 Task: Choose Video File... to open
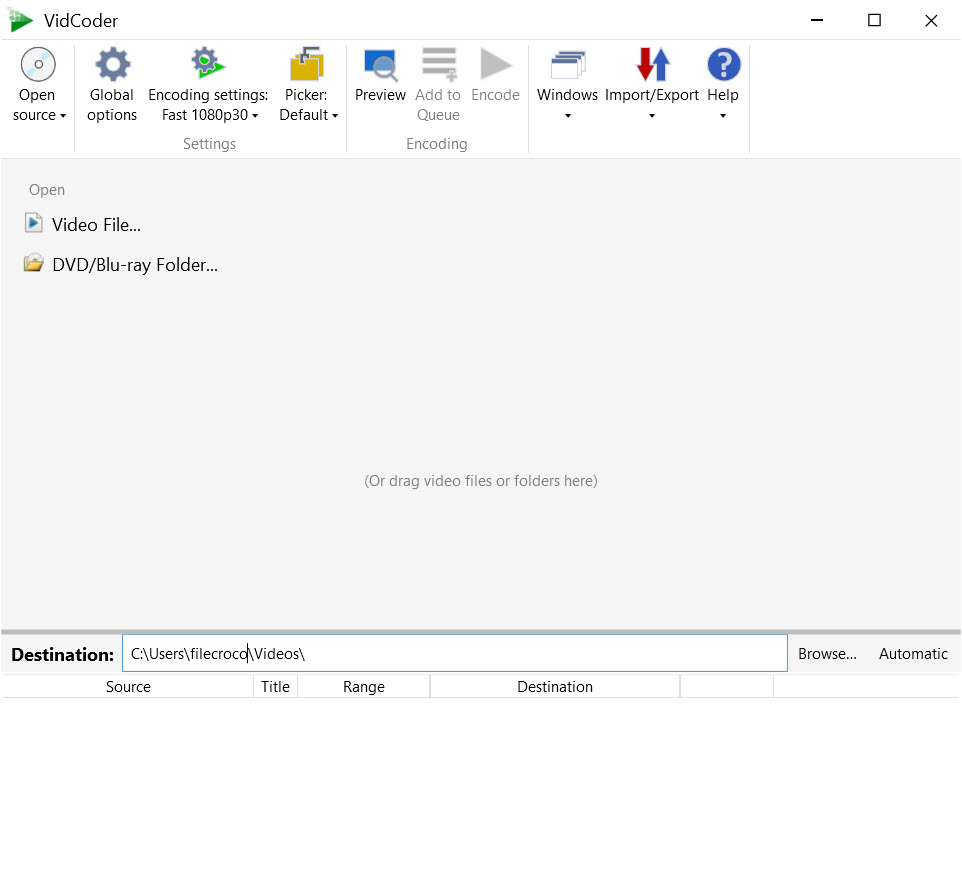coord(96,225)
